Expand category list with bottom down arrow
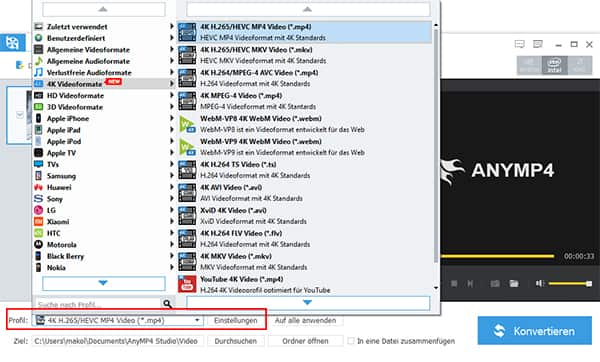Screen dimensions: 600x362 pos(103,284)
